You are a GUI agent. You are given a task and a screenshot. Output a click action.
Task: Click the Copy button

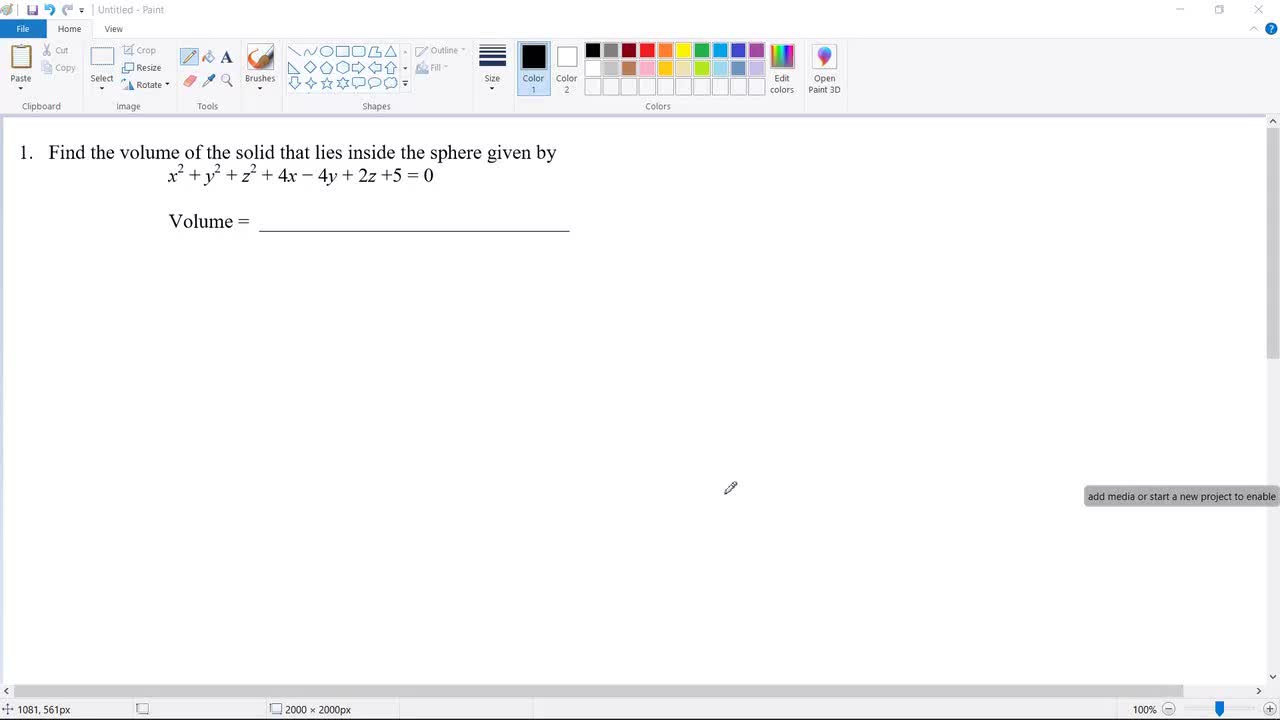[x=58, y=68]
